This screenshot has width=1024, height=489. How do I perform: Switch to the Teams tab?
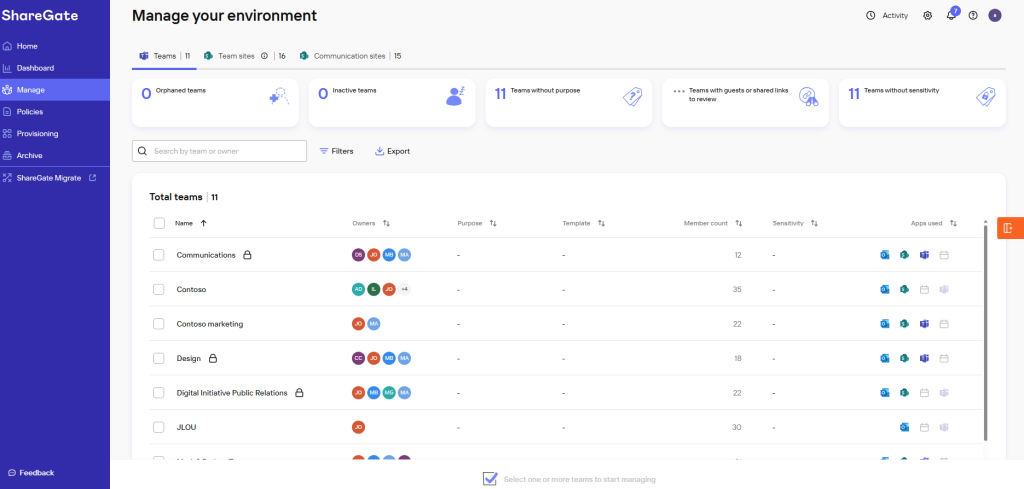click(164, 56)
